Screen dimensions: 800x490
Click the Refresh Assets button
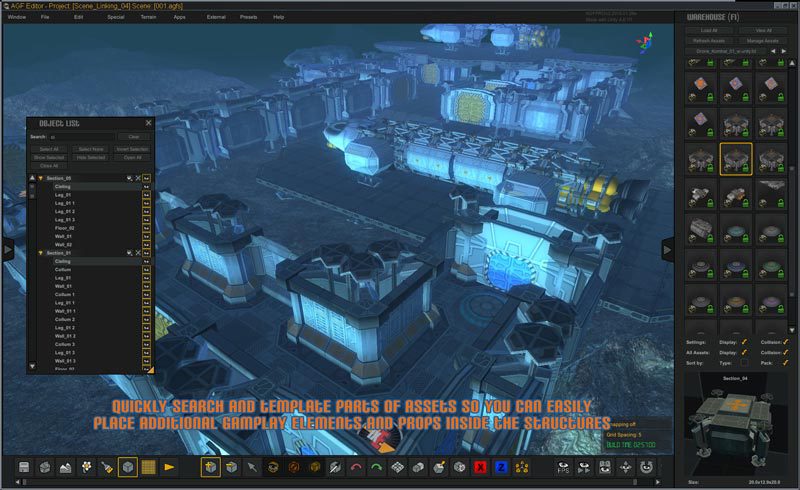tap(709, 41)
